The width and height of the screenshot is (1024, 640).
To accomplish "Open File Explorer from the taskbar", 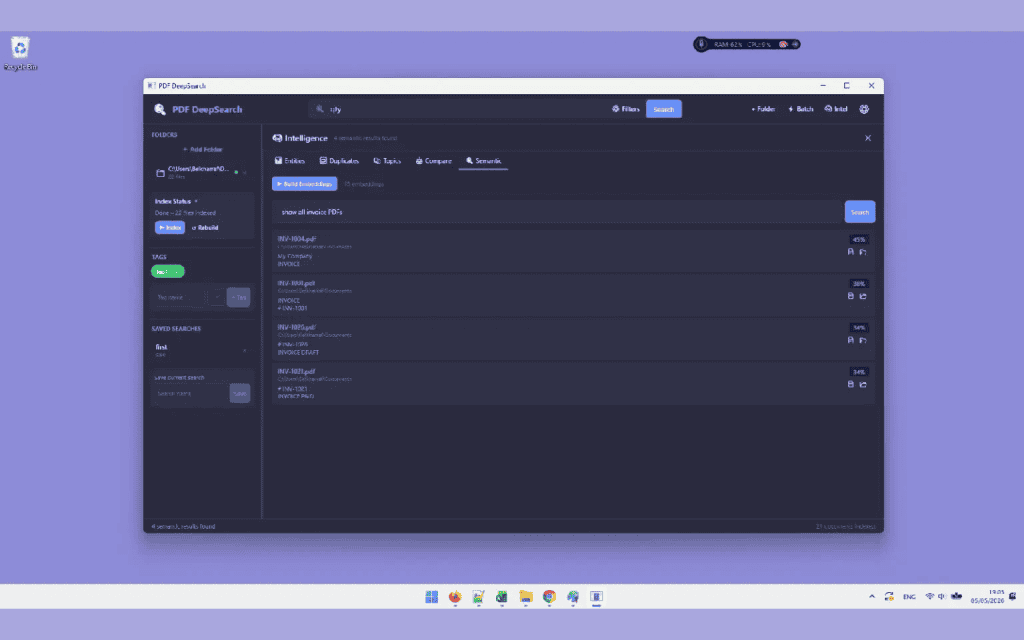I will (x=526, y=596).
